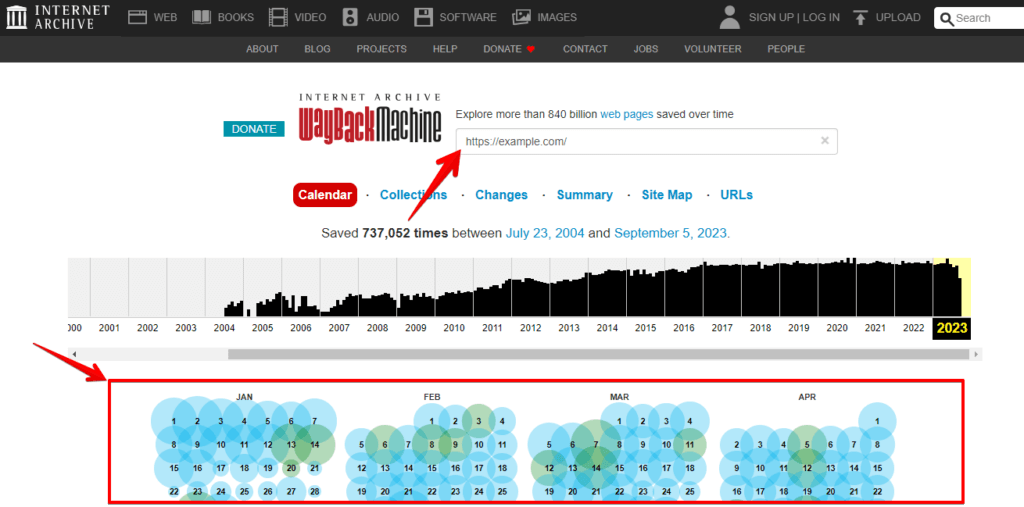The image size is (1024, 507).
Task: Switch to the Summary tab
Action: (584, 195)
